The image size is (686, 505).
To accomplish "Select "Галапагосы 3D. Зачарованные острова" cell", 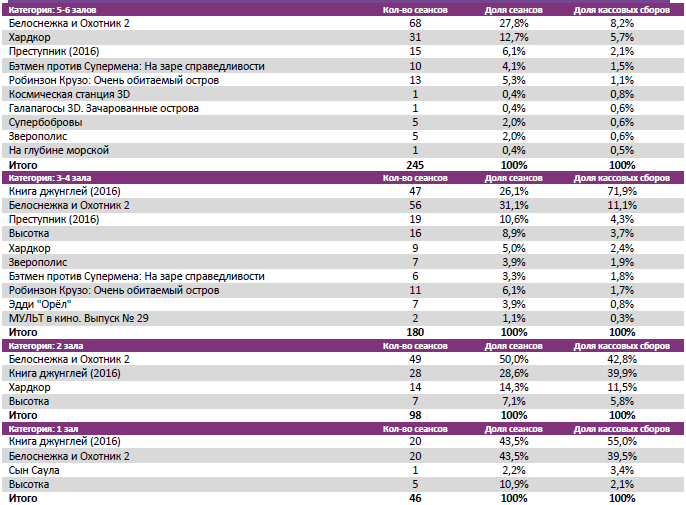I will tap(102, 107).
